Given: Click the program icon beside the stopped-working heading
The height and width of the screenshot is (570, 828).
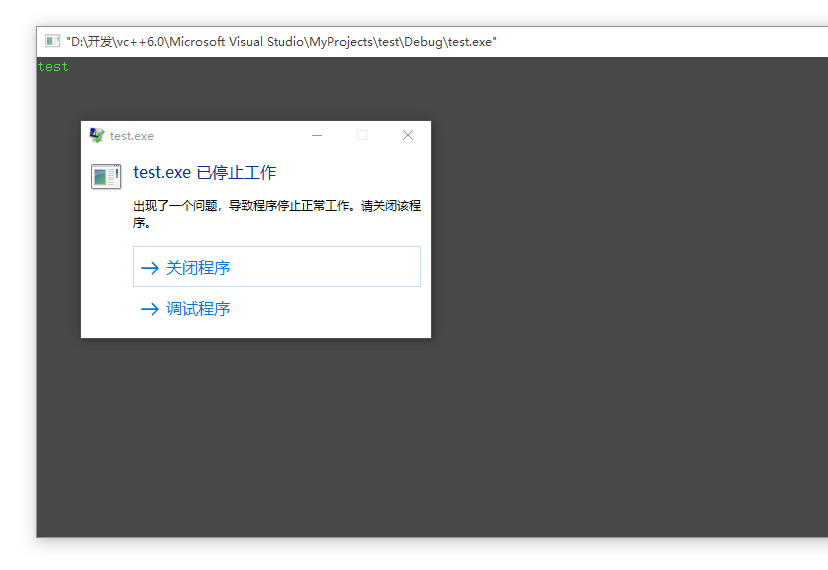Looking at the screenshot, I should click(106, 176).
